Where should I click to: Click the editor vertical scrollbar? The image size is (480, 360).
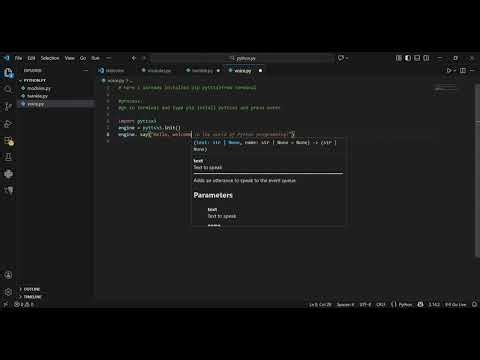(x=478, y=170)
